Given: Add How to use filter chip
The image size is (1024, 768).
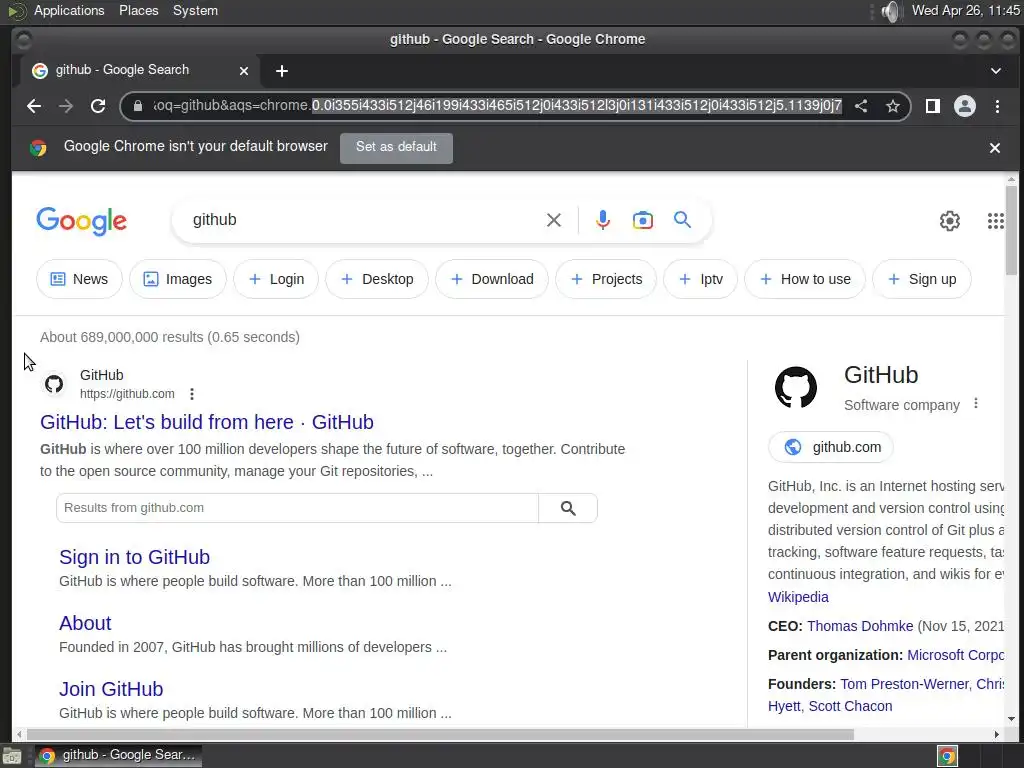Looking at the screenshot, I should coord(805,279).
